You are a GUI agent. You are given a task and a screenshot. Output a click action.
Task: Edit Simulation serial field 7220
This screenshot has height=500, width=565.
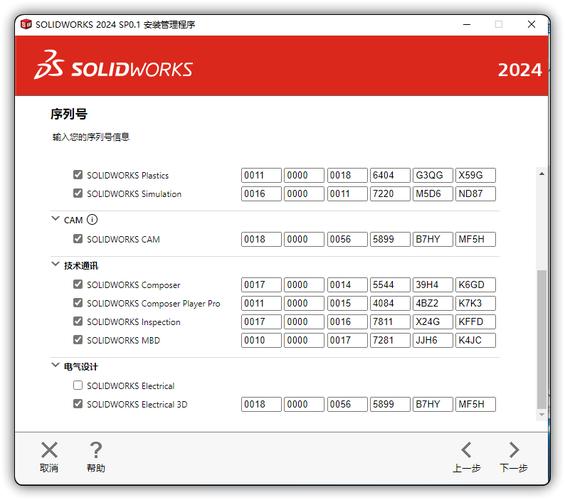click(x=390, y=194)
